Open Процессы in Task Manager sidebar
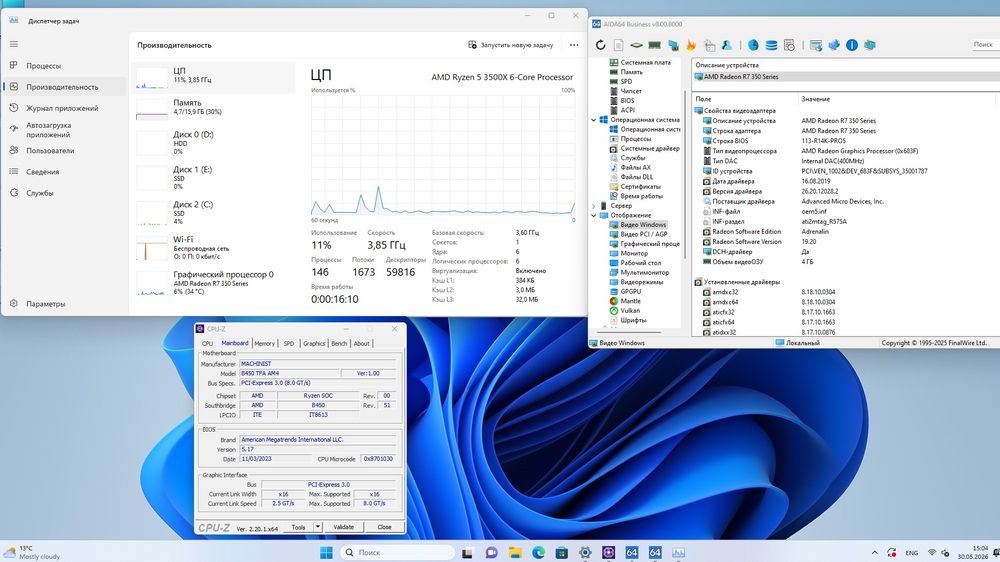The height and width of the screenshot is (562, 1000). coord(64,66)
